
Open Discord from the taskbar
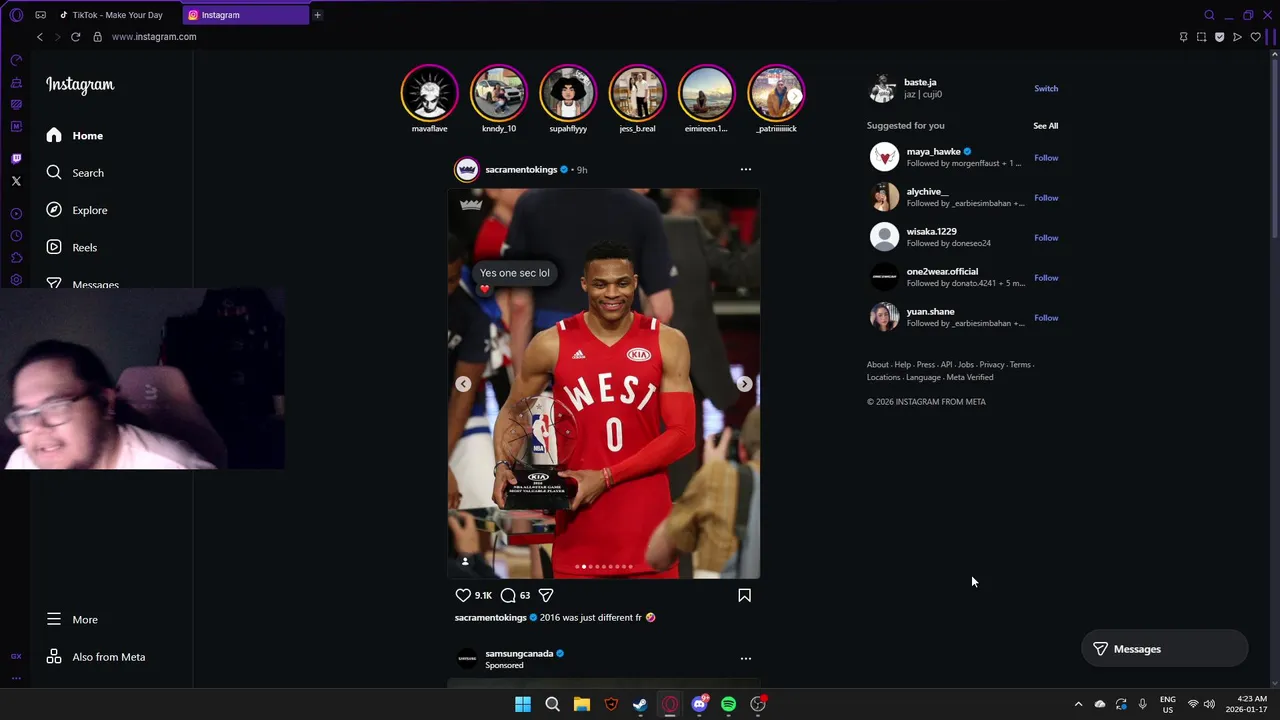699,704
